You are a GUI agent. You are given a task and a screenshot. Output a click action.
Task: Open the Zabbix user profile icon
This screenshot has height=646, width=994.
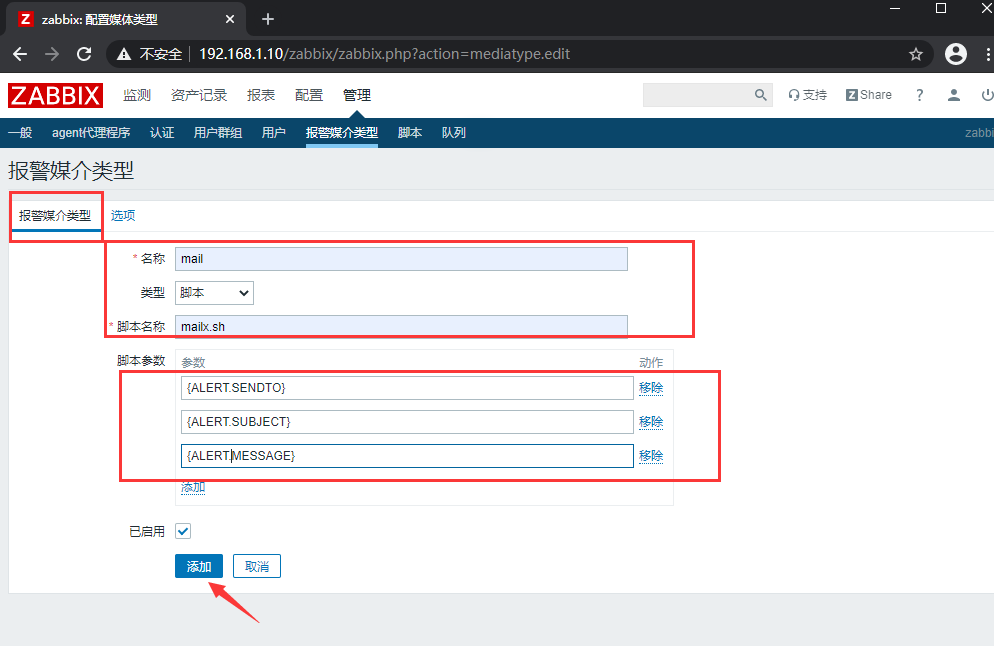click(953, 95)
